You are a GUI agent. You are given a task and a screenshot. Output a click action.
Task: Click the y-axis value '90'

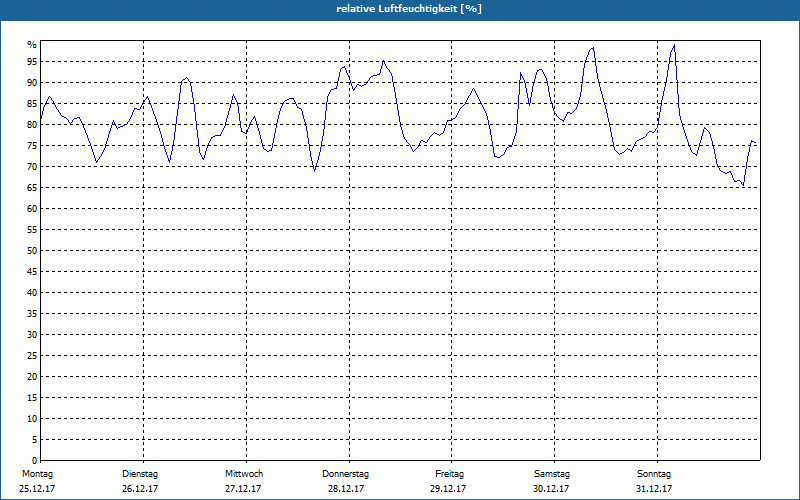click(32, 83)
